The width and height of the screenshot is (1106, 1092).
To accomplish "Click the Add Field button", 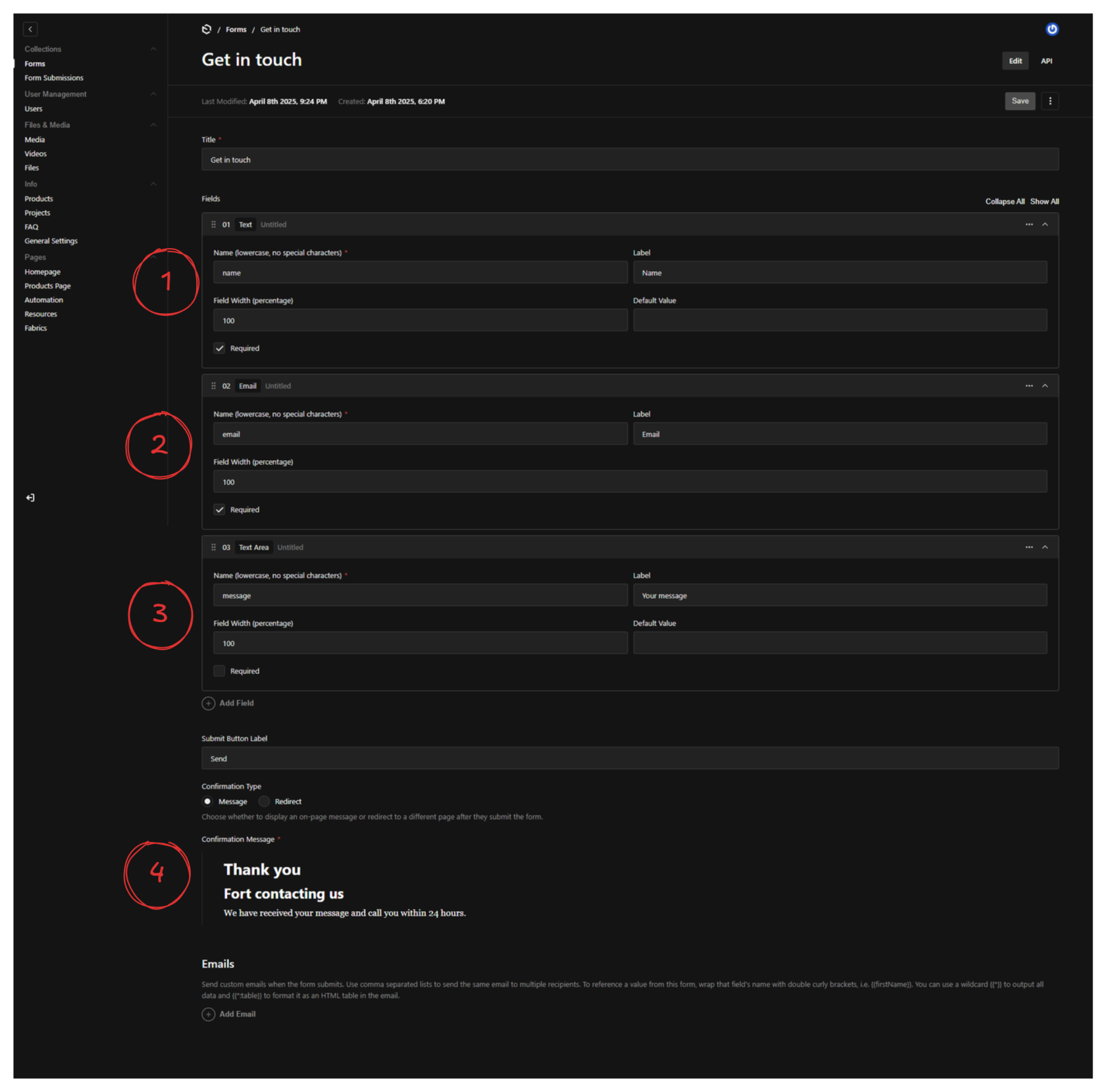I will point(228,703).
